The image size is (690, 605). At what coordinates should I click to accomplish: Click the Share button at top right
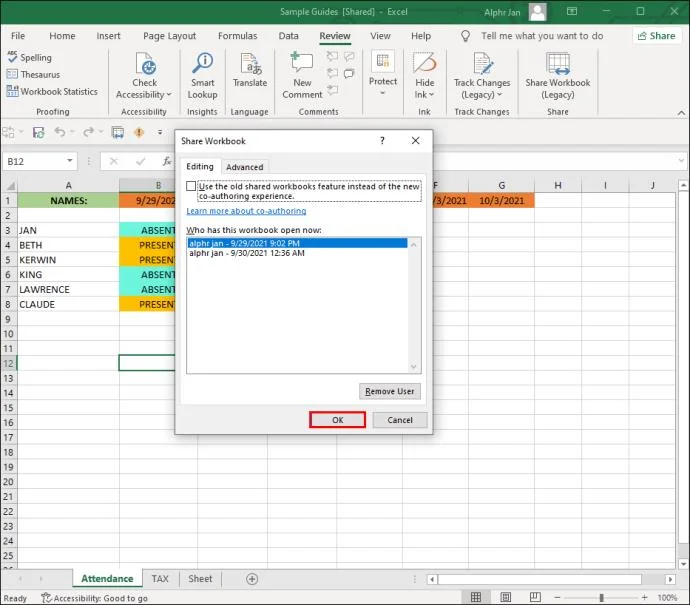point(657,36)
